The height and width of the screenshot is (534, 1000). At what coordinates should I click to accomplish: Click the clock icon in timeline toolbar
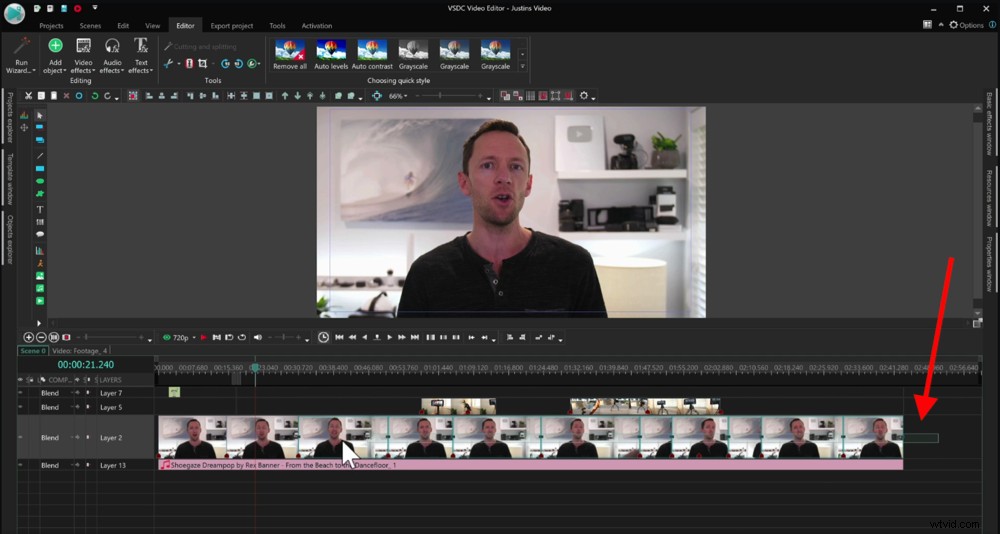323,337
